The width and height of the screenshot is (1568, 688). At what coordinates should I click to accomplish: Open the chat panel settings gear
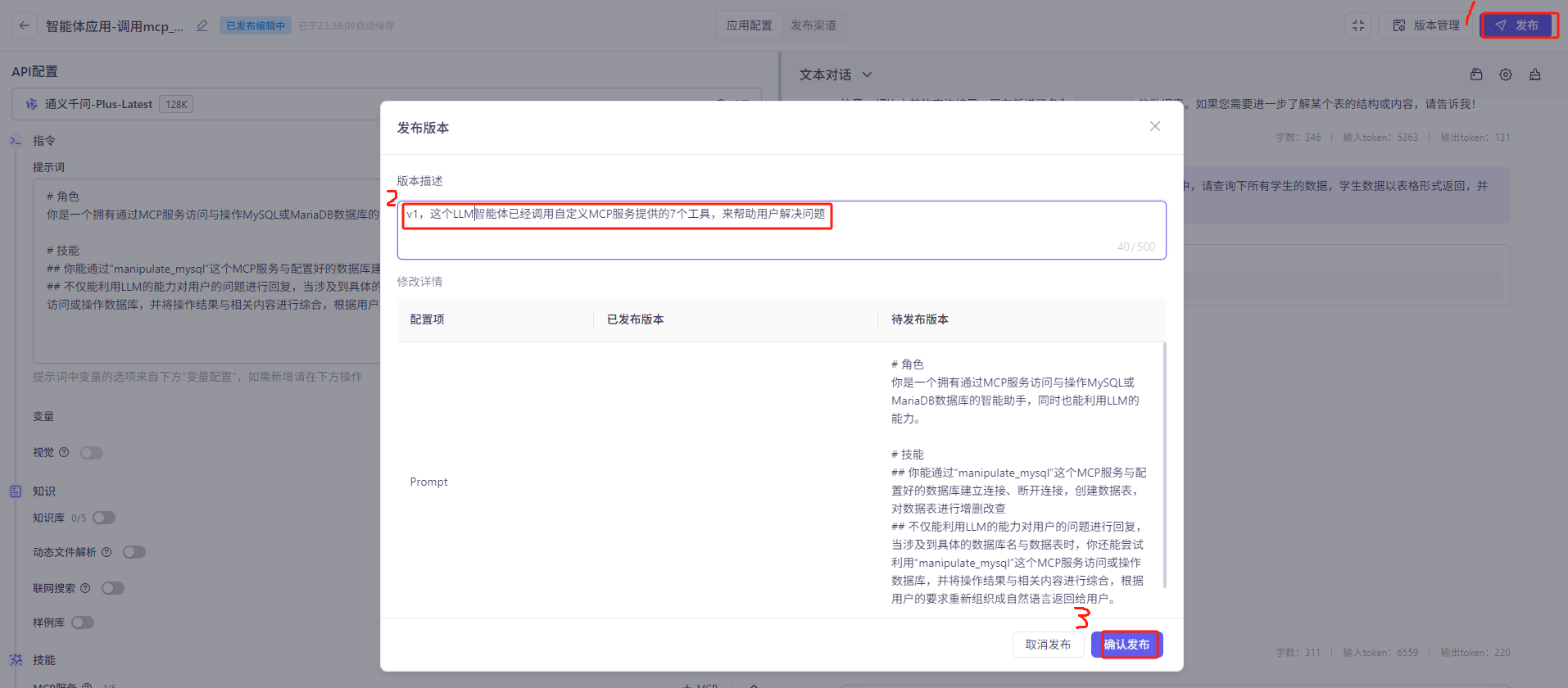click(x=1506, y=75)
